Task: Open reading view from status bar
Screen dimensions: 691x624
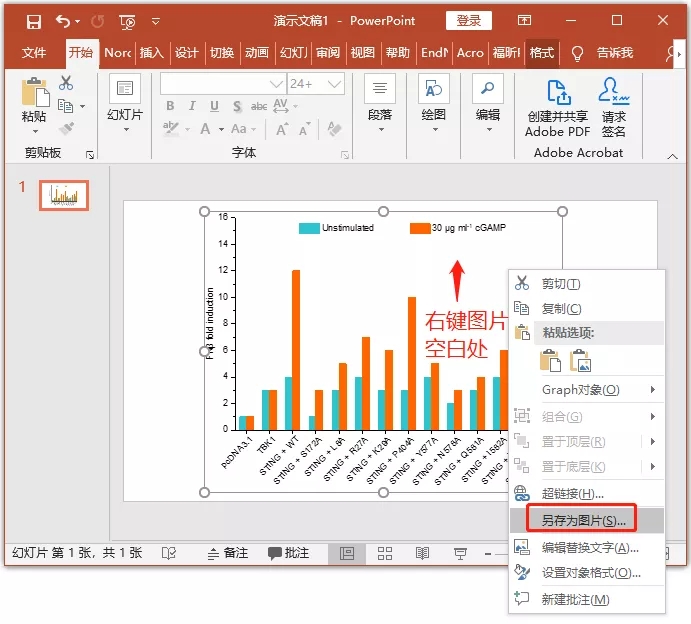Action: [422, 553]
